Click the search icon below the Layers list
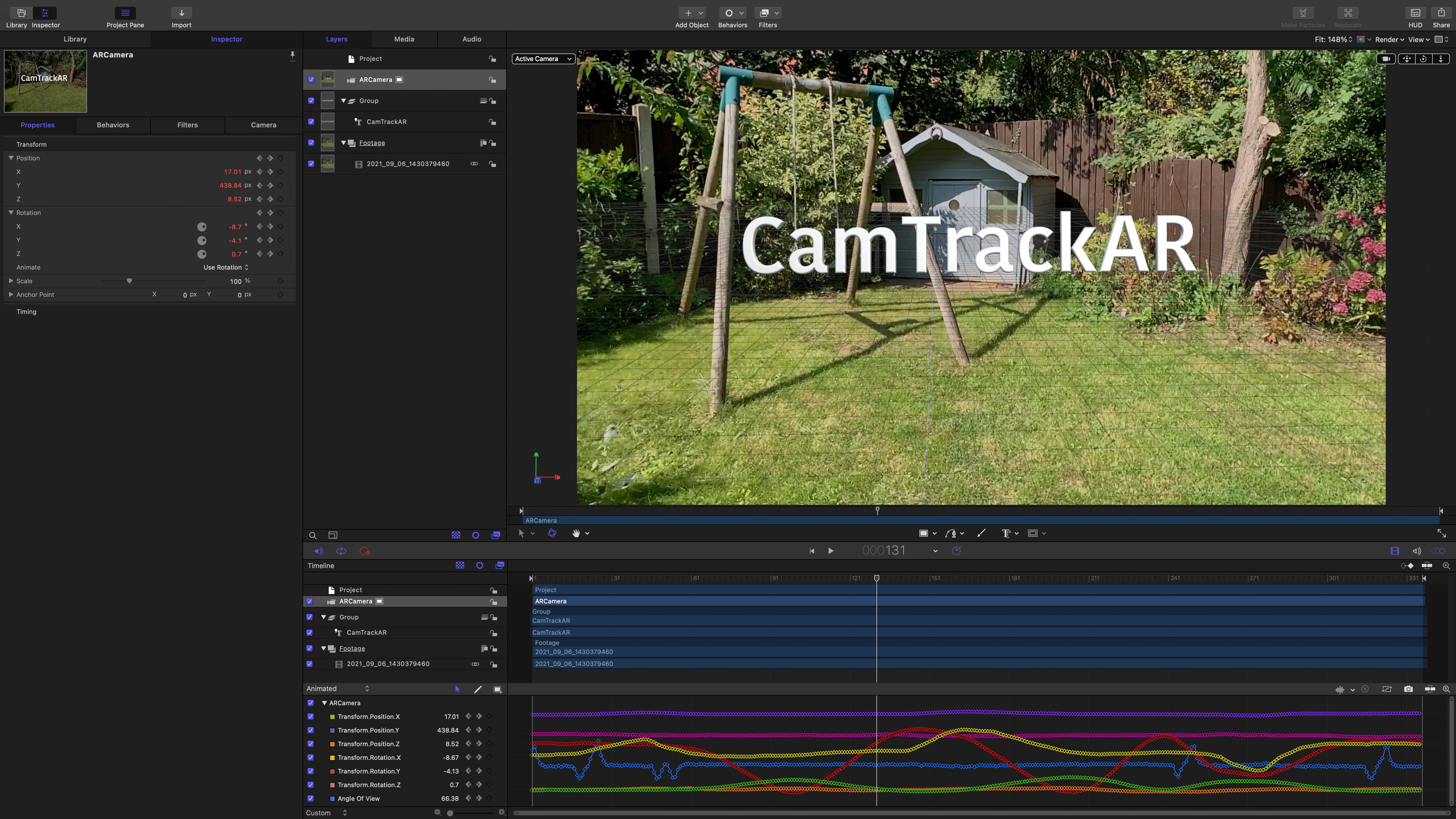The height and width of the screenshot is (819, 1456). (313, 535)
